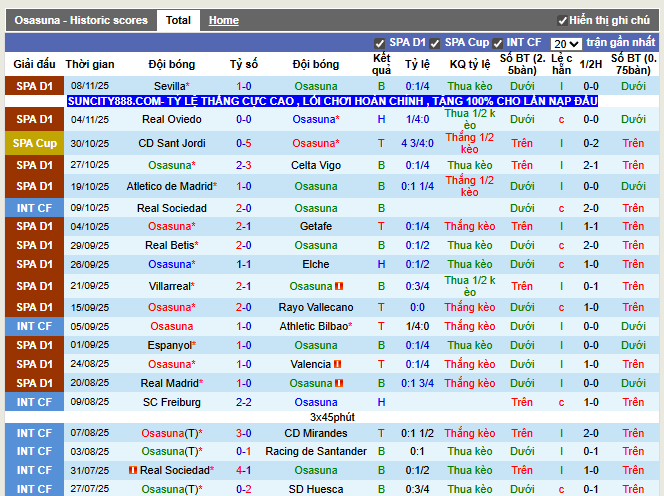Click the 0:1 3/4 odds for Real Madrid match
The height and width of the screenshot is (496, 664).
pyautogui.click(x=418, y=383)
